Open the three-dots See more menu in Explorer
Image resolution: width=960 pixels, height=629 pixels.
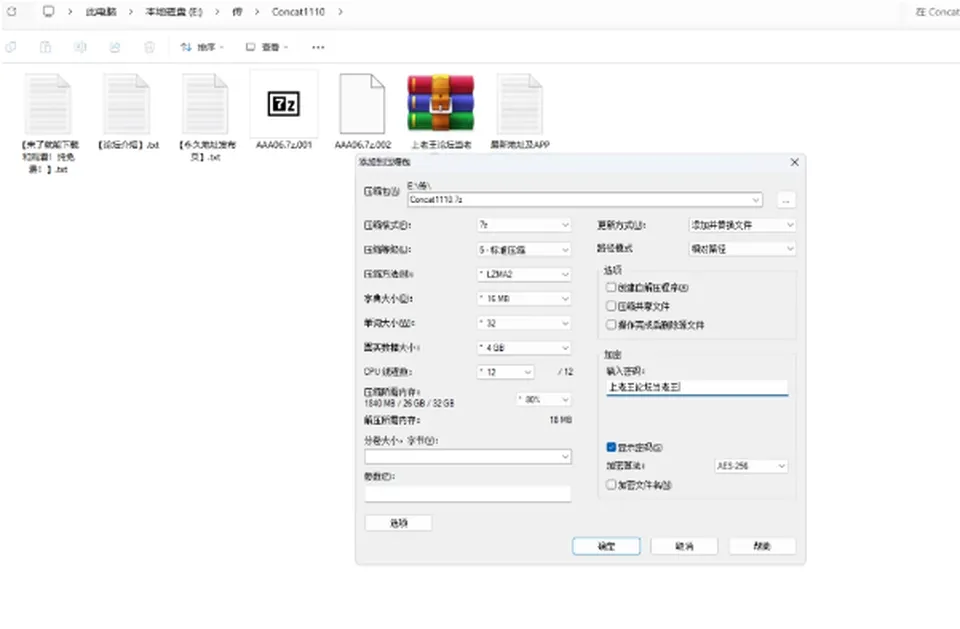click(x=318, y=47)
